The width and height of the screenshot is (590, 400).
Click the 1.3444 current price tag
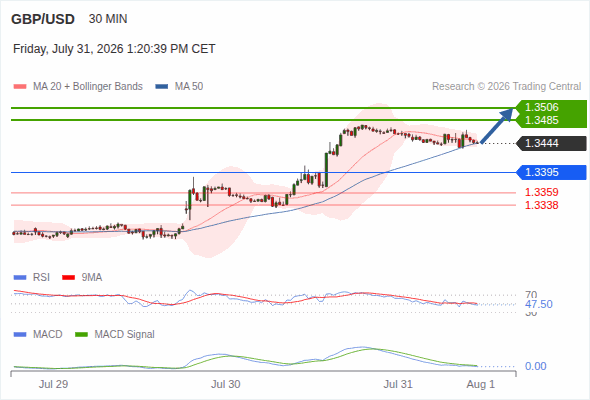coord(551,143)
